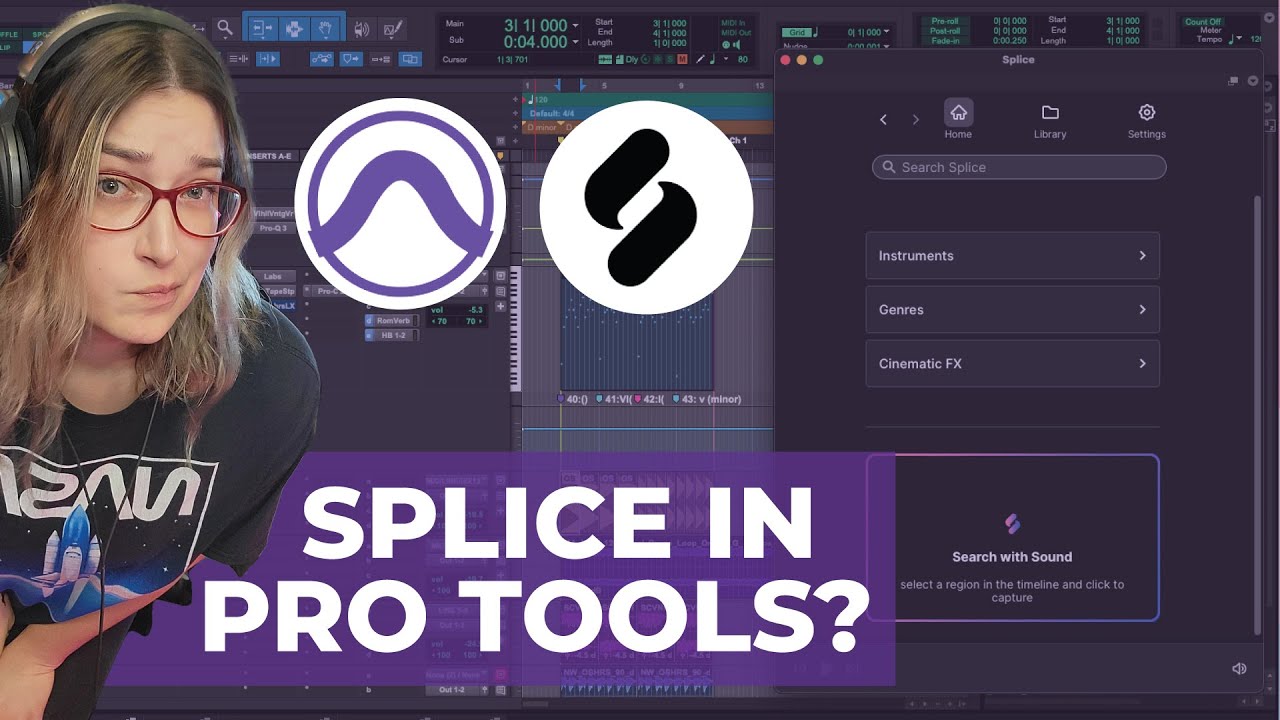1280x720 pixels.
Task: Click the HB 1-2 send slot
Action: point(392,335)
